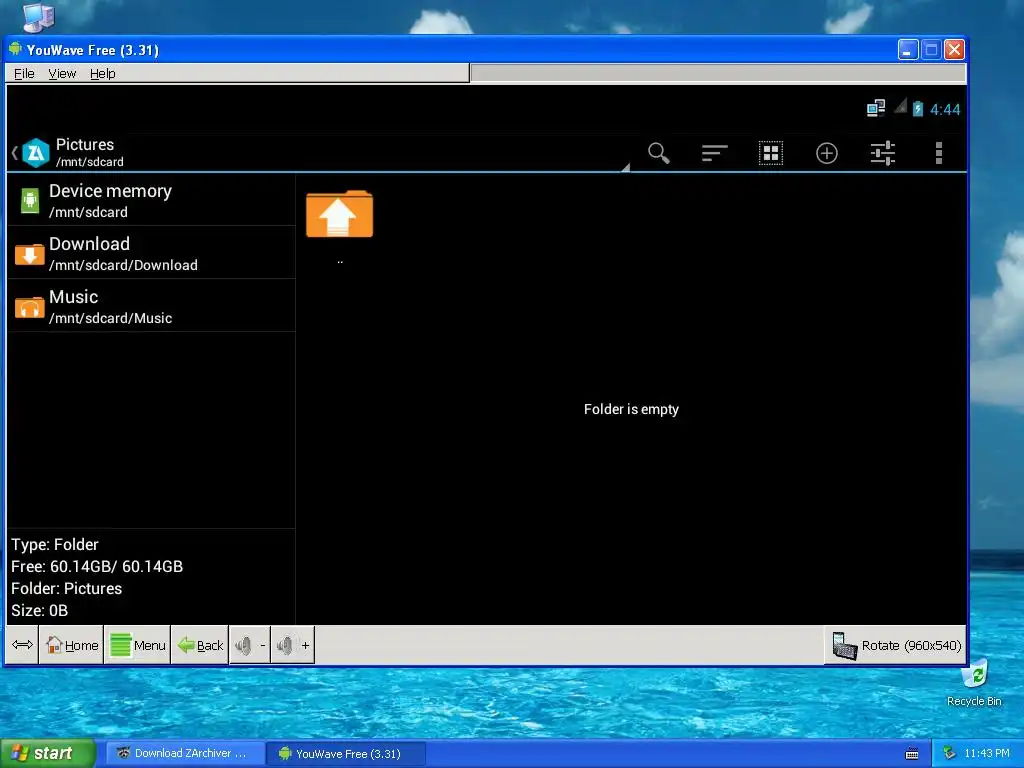
Task: Switch to Download ZArchiver taskbar window
Action: (x=185, y=753)
